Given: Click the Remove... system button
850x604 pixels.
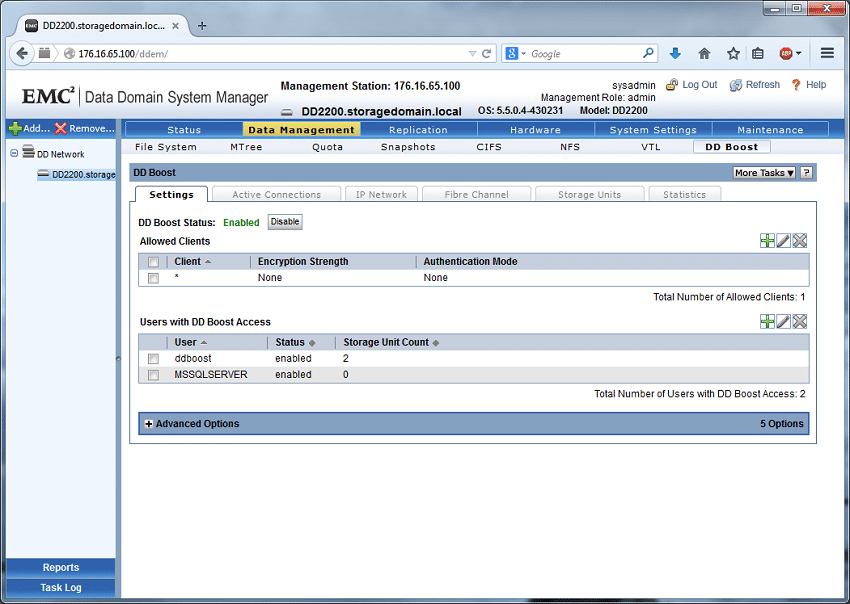Looking at the screenshot, I should [x=85, y=128].
